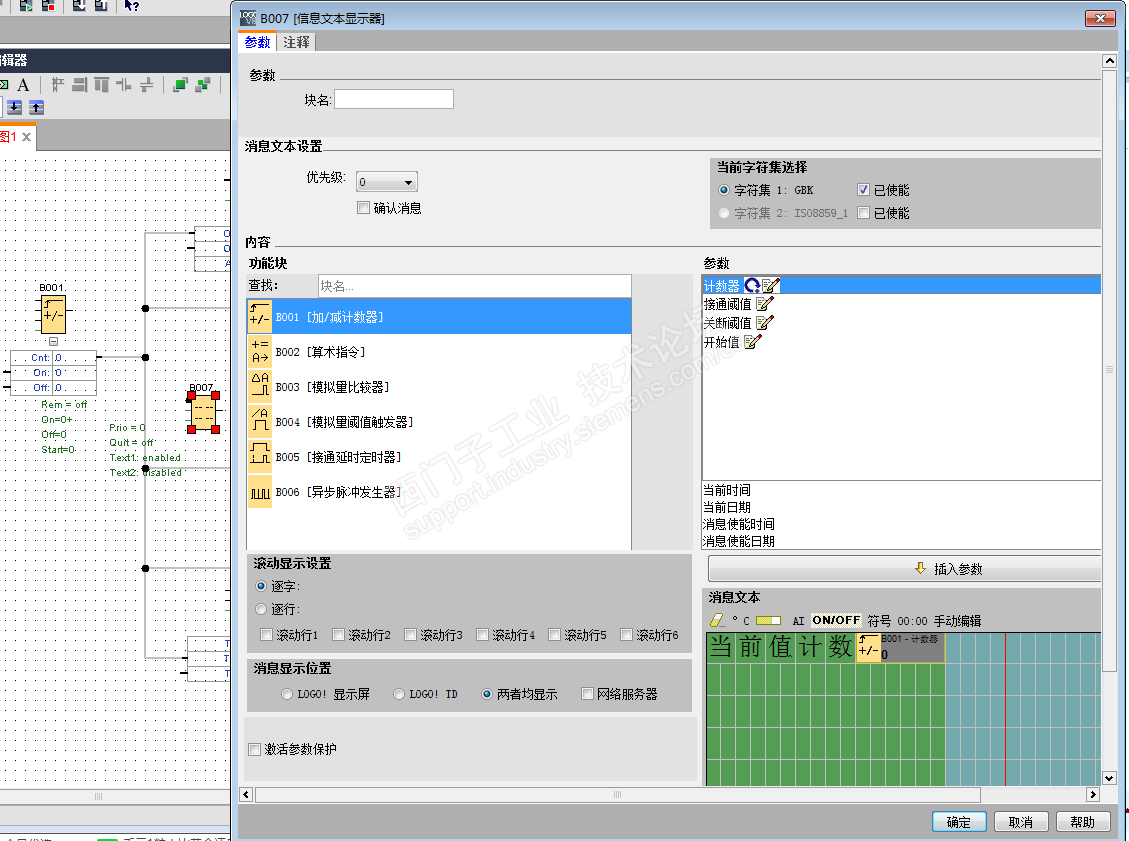Enable 激活参数保护 checkbox
The width and height of the screenshot is (1129, 841).
254,749
